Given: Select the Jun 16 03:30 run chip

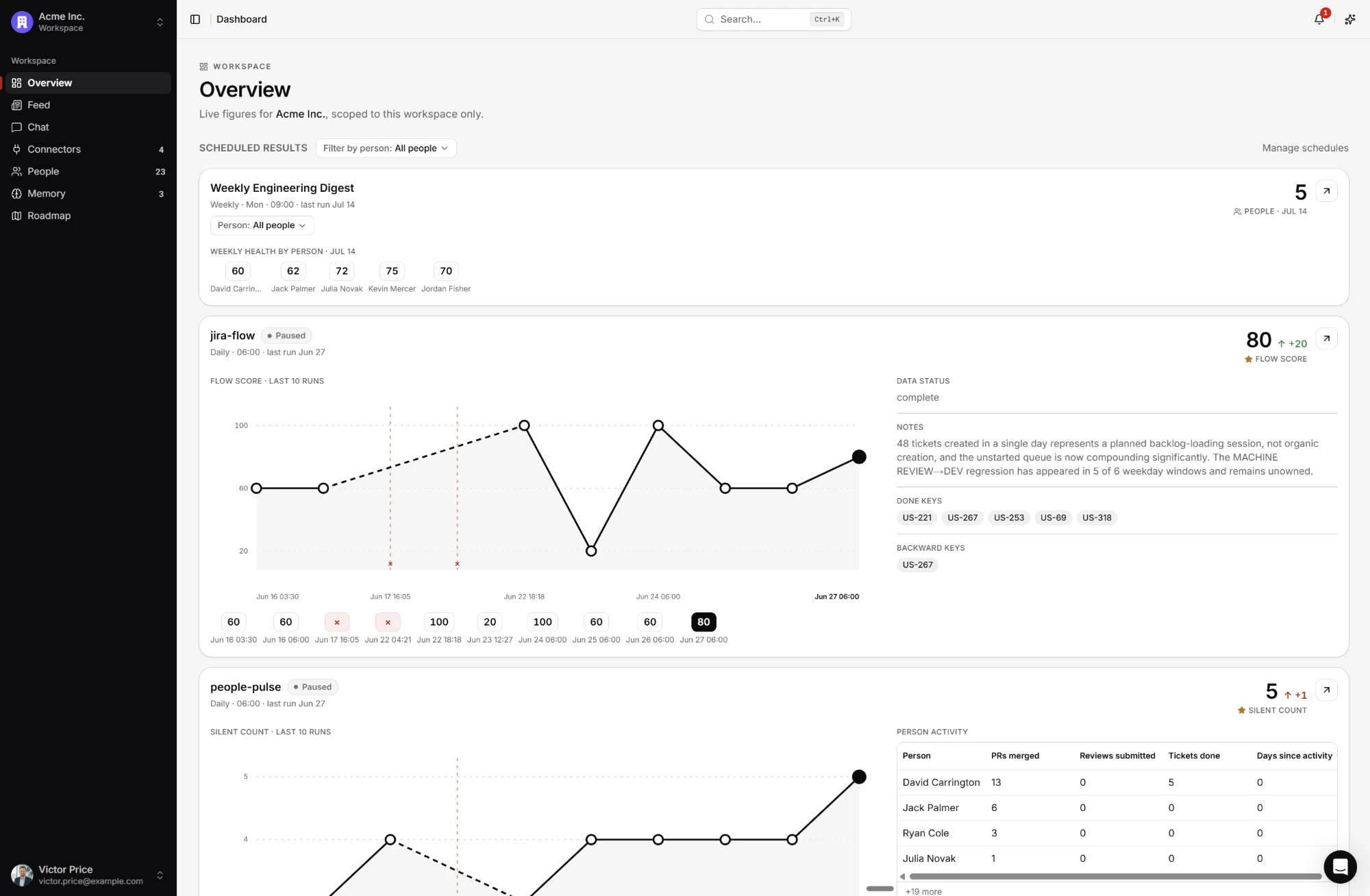Looking at the screenshot, I should [x=234, y=622].
